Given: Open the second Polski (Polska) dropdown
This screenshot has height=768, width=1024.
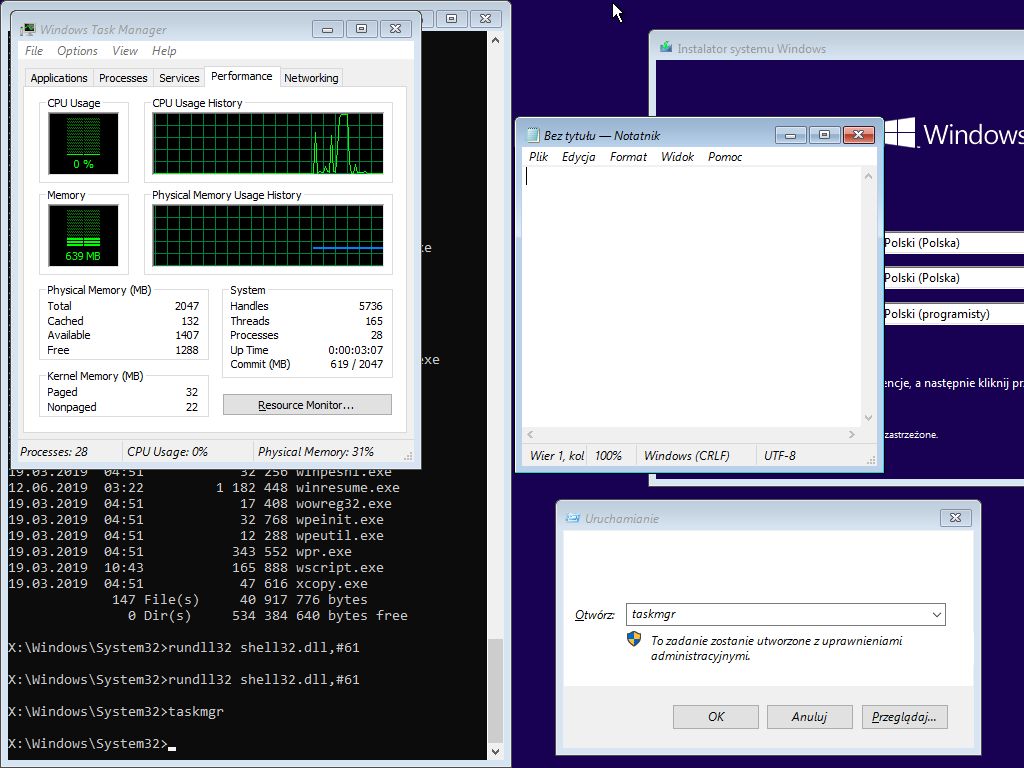Looking at the screenshot, I should pyautogui.click(x=953, y=278).
